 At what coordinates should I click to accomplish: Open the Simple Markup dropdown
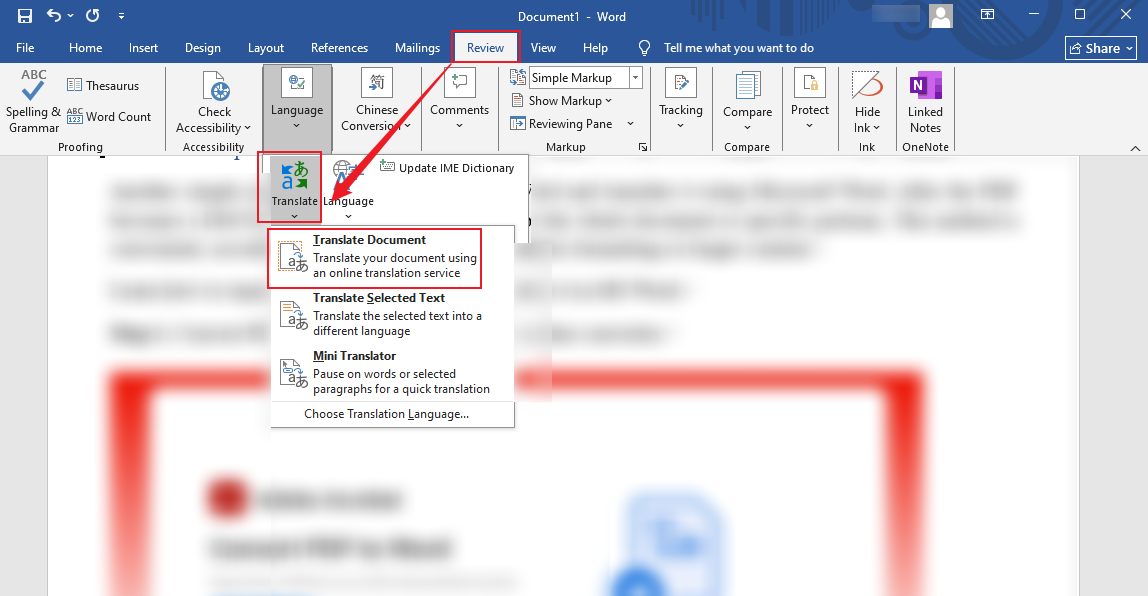click(x=636, y=77)
